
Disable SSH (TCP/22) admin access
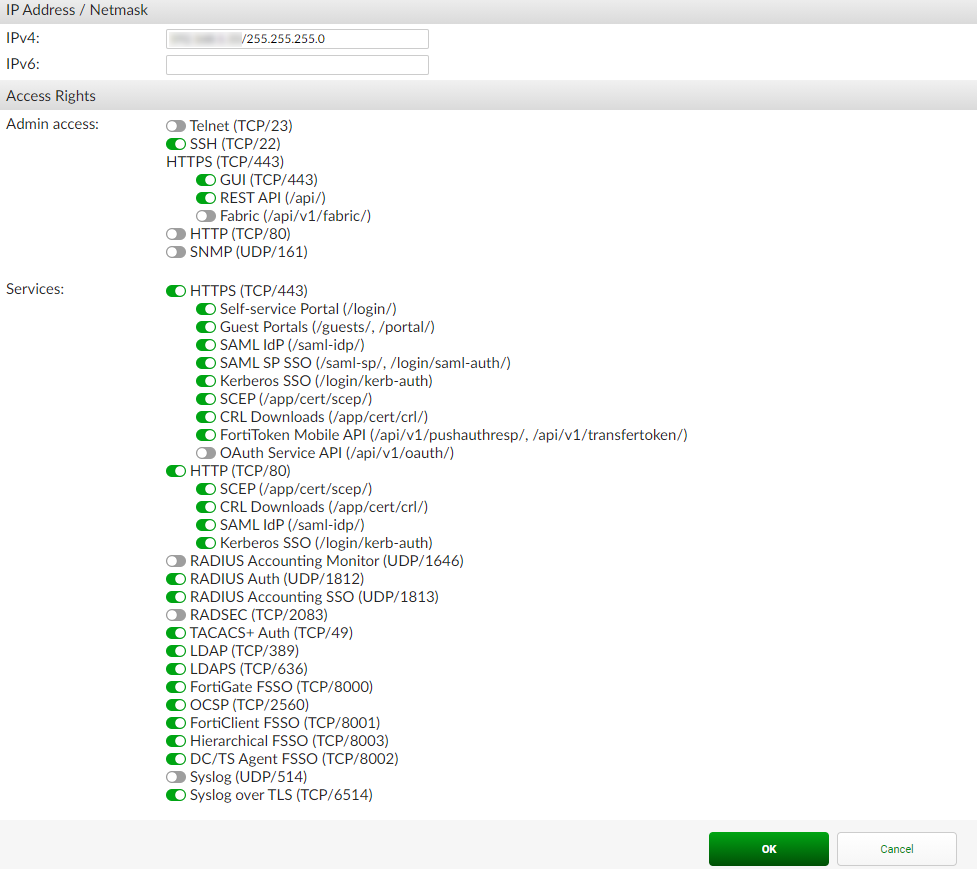point(176,143)
